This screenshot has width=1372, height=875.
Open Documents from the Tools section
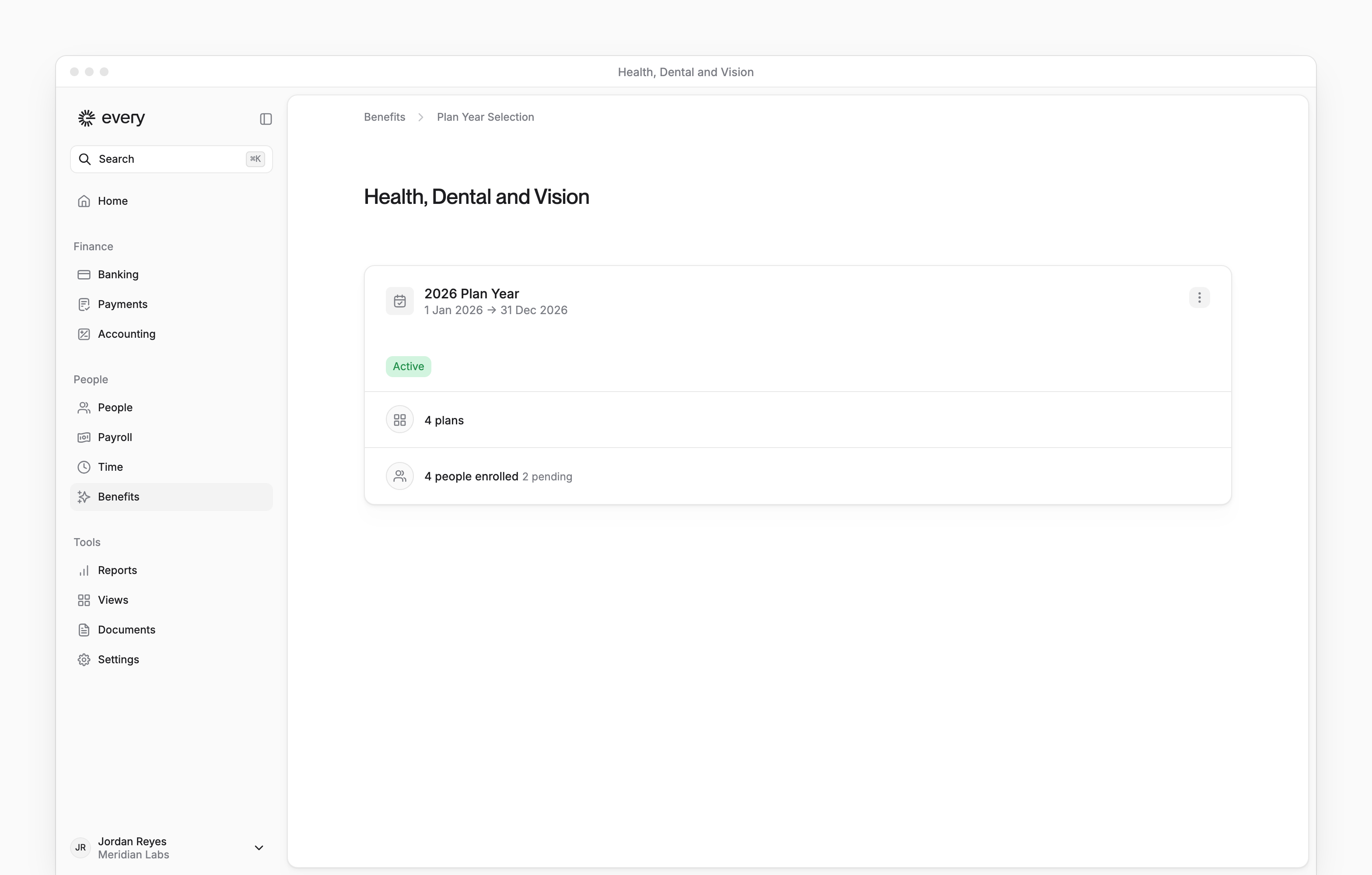point(171,630)
